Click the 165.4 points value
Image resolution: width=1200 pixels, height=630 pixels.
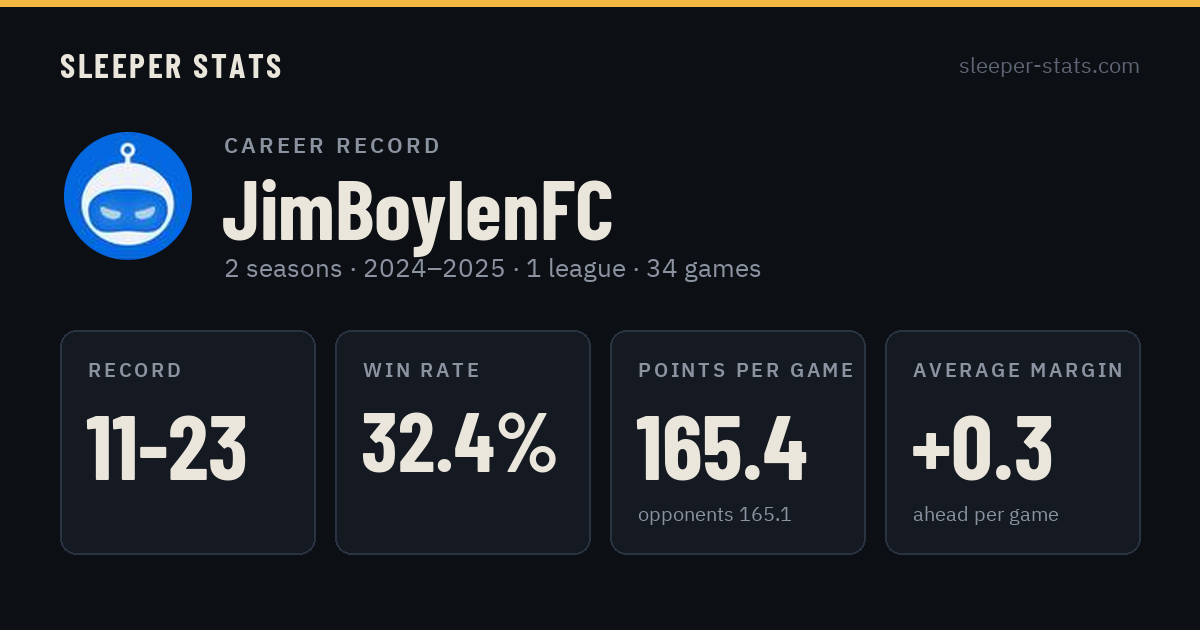coord(721,448)
